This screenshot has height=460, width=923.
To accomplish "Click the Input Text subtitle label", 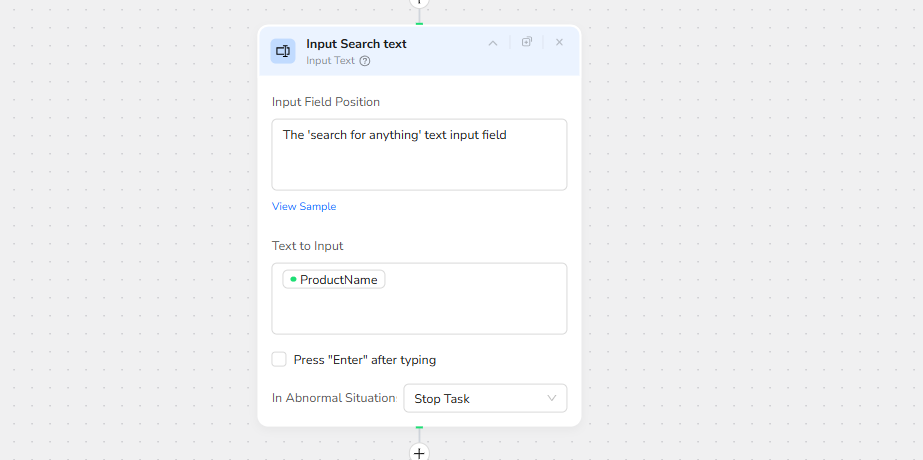I will point(330,61).
